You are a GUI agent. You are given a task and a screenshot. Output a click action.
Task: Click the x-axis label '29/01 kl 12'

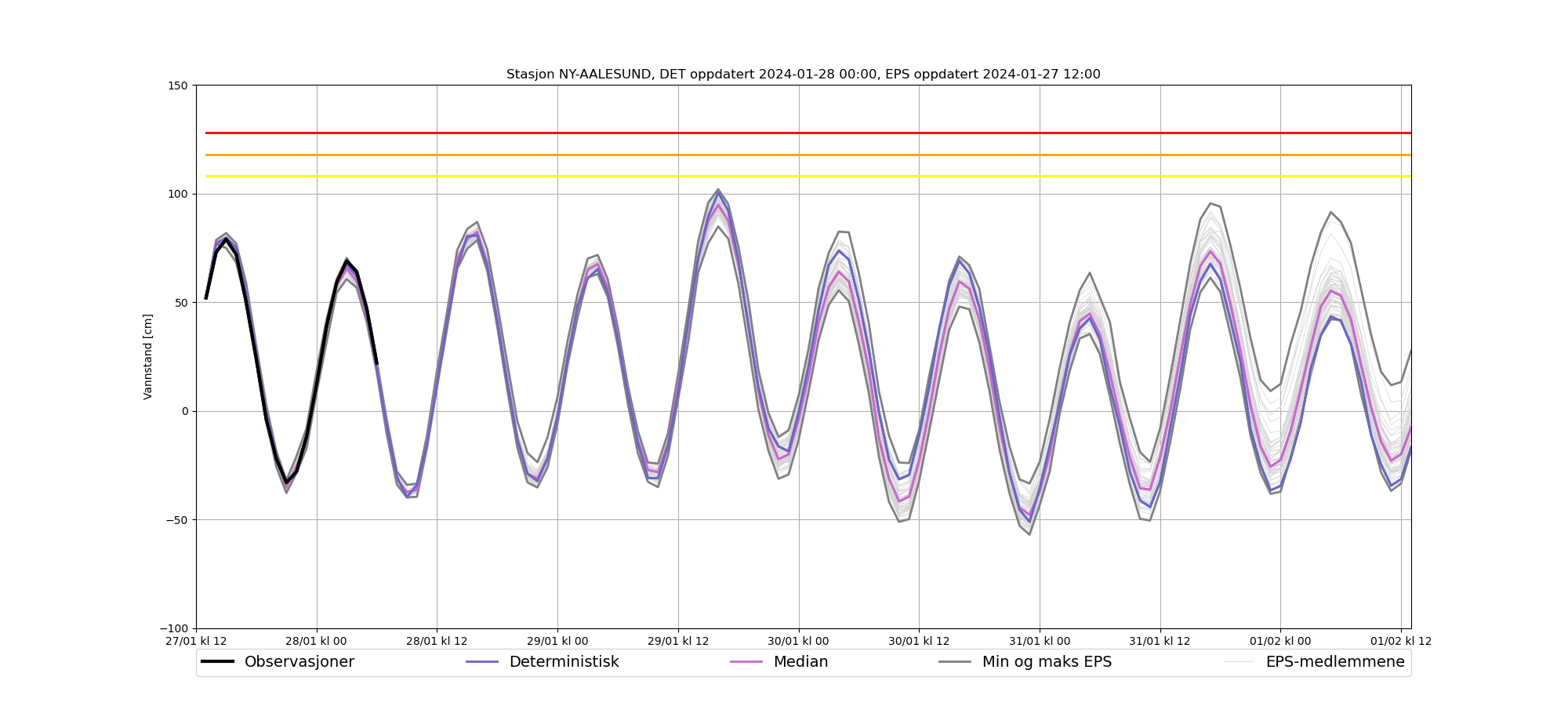pos(678,641)
